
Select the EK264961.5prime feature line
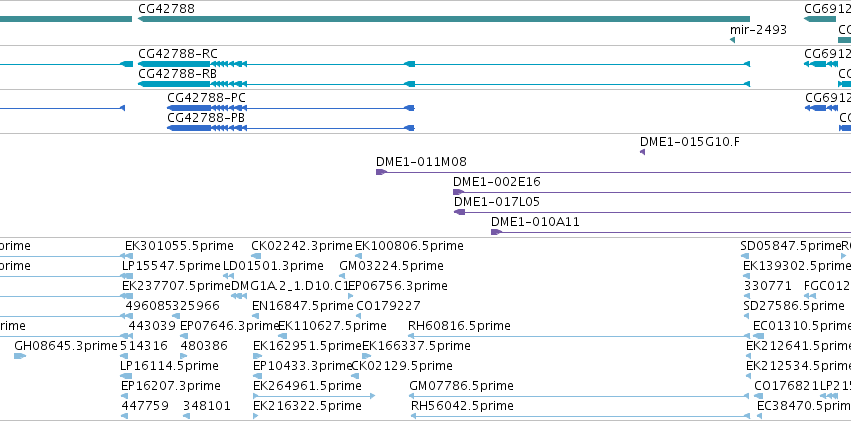click(314, 396)
